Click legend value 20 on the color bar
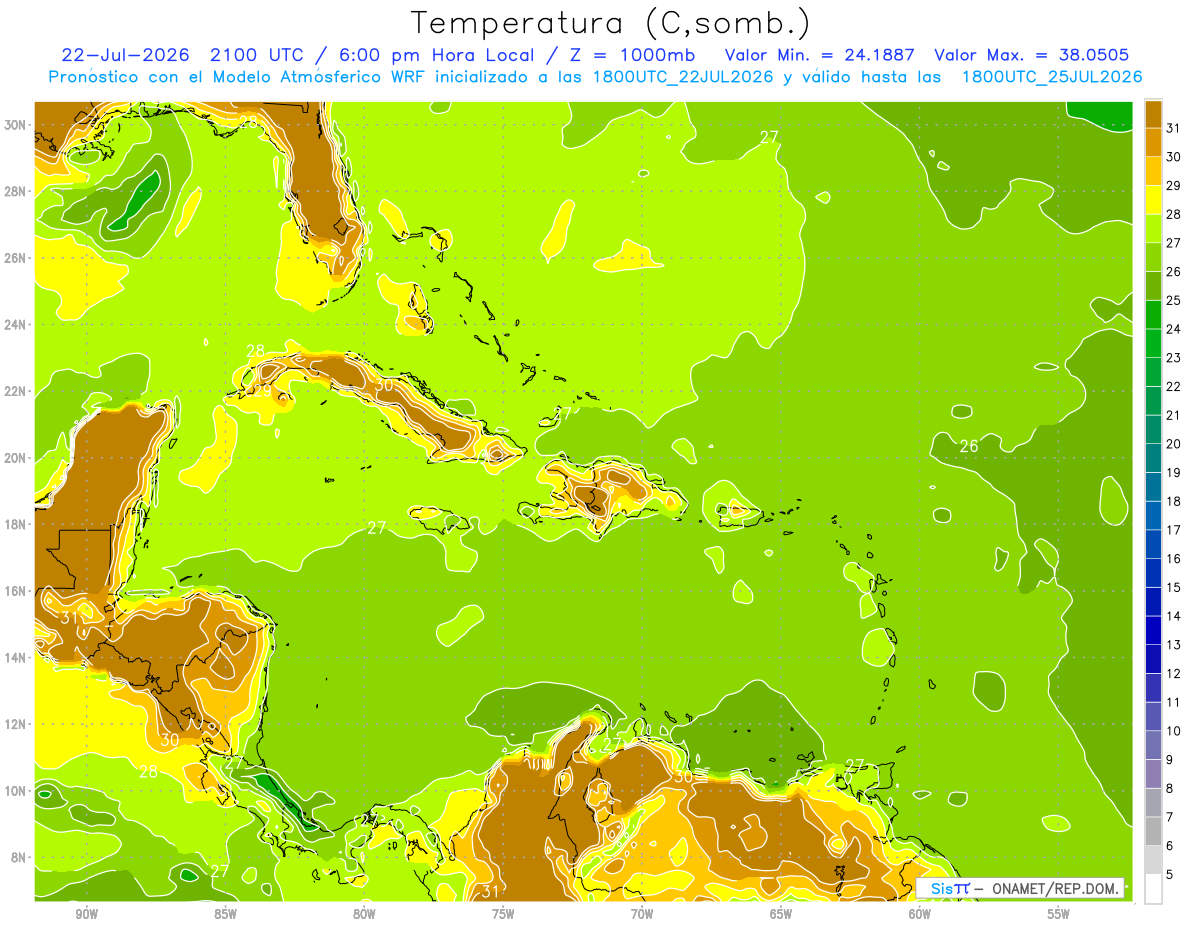The image size is (1200, 927). point(1173,444)
